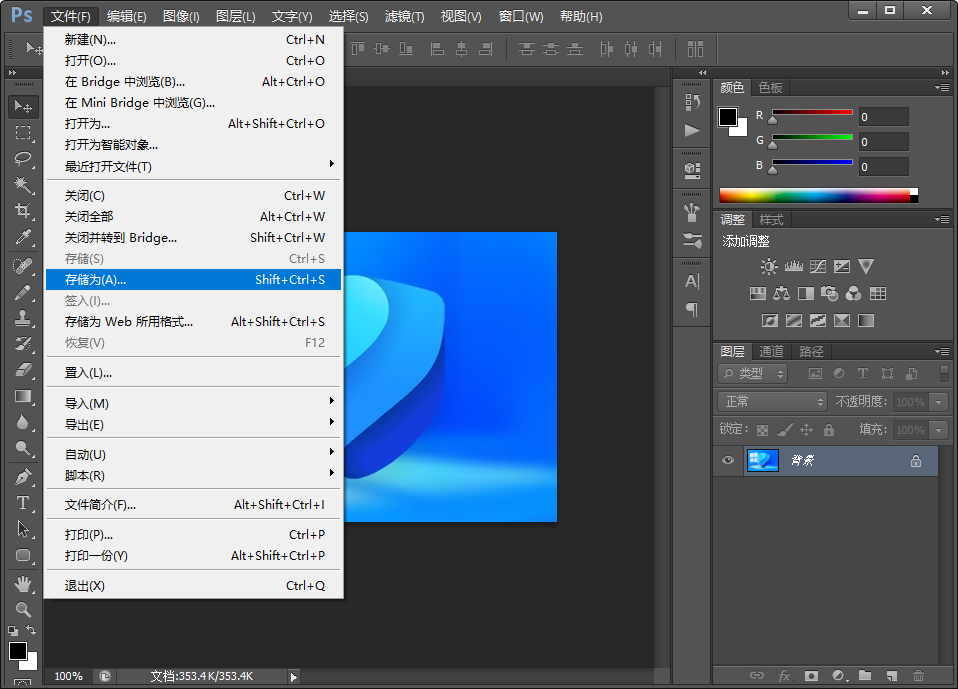
Task: Choose 存储为(A)... from File menu
Action: 194,280
